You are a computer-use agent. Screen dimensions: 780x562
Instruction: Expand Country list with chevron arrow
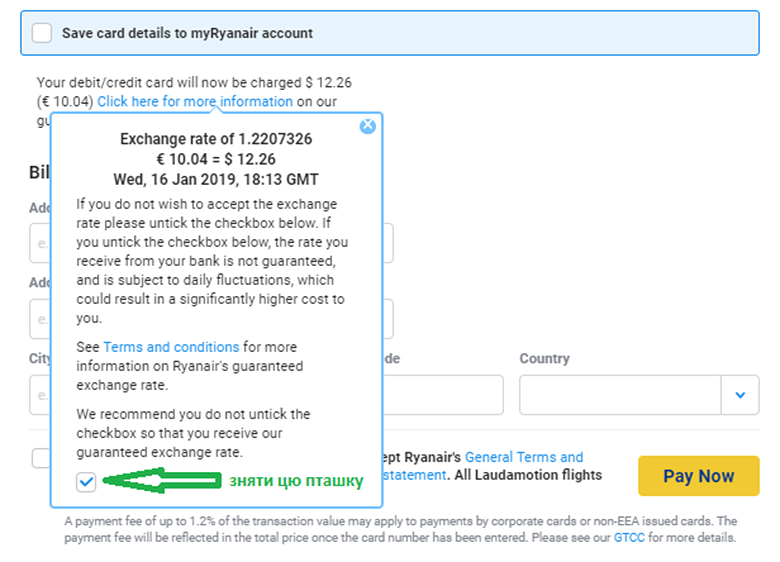pos(740,395)
